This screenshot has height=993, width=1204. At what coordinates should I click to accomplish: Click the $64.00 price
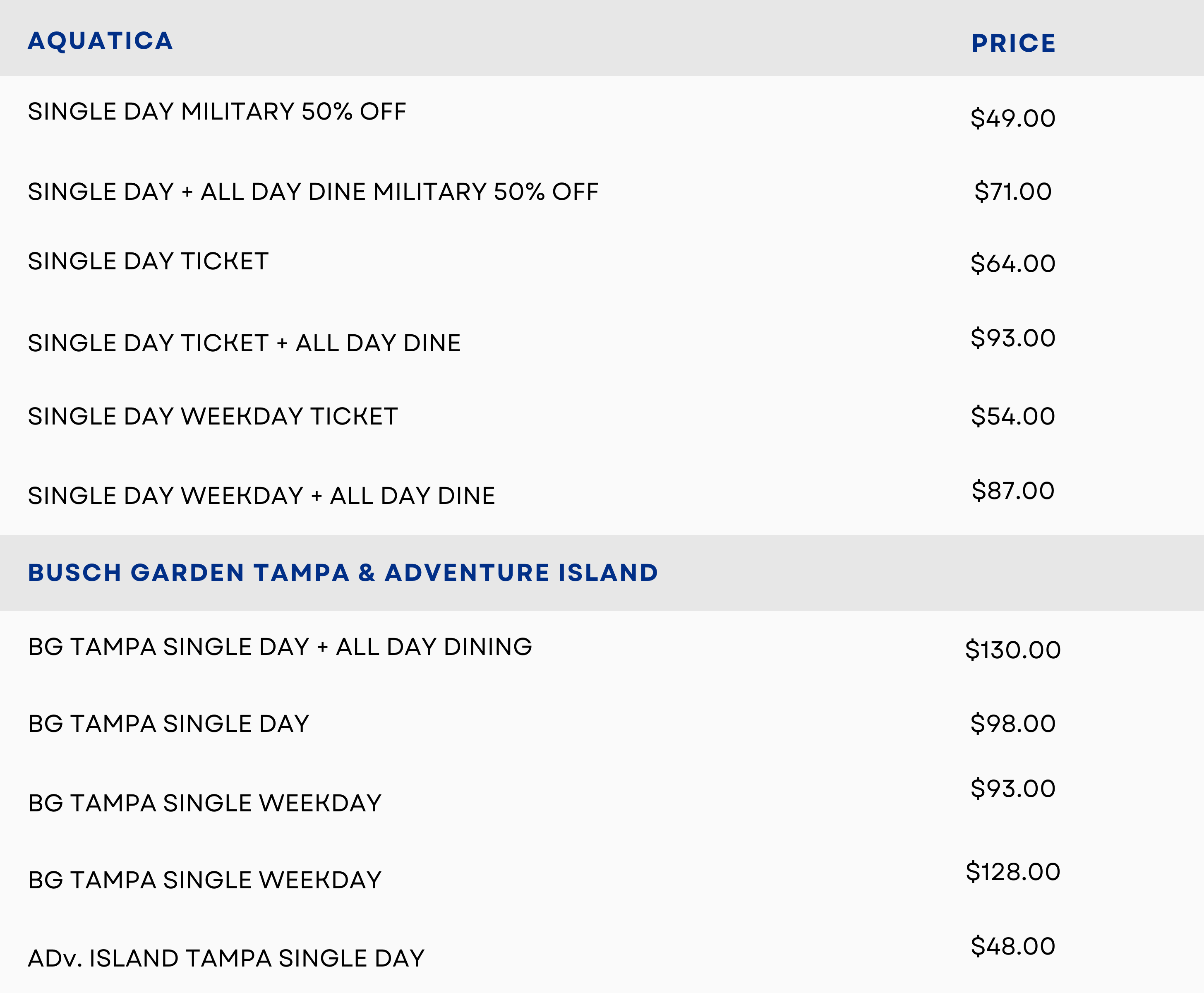click(1013, 264)
